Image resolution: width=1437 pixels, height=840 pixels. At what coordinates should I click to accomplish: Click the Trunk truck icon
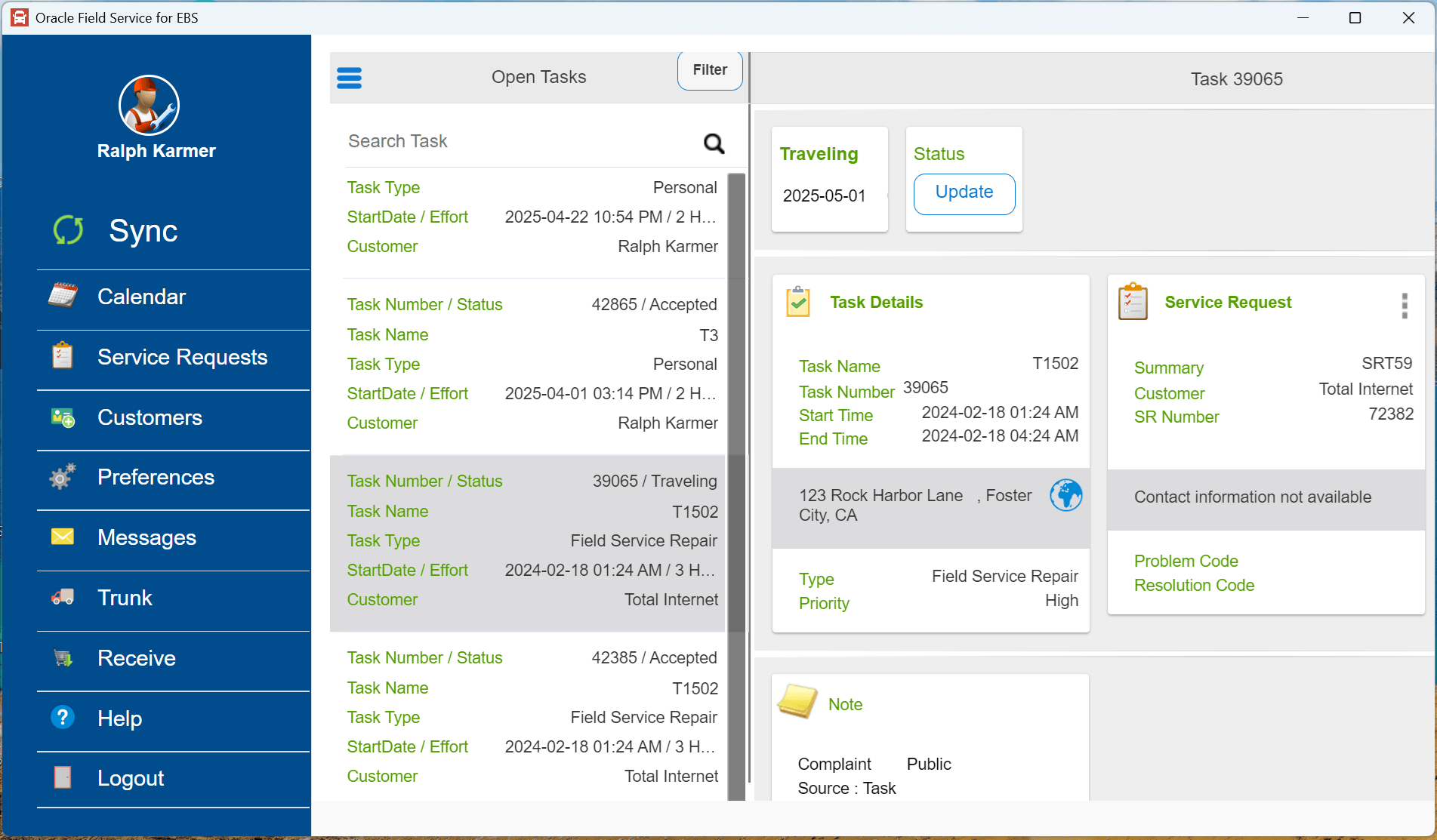click(x=63, y=597)
